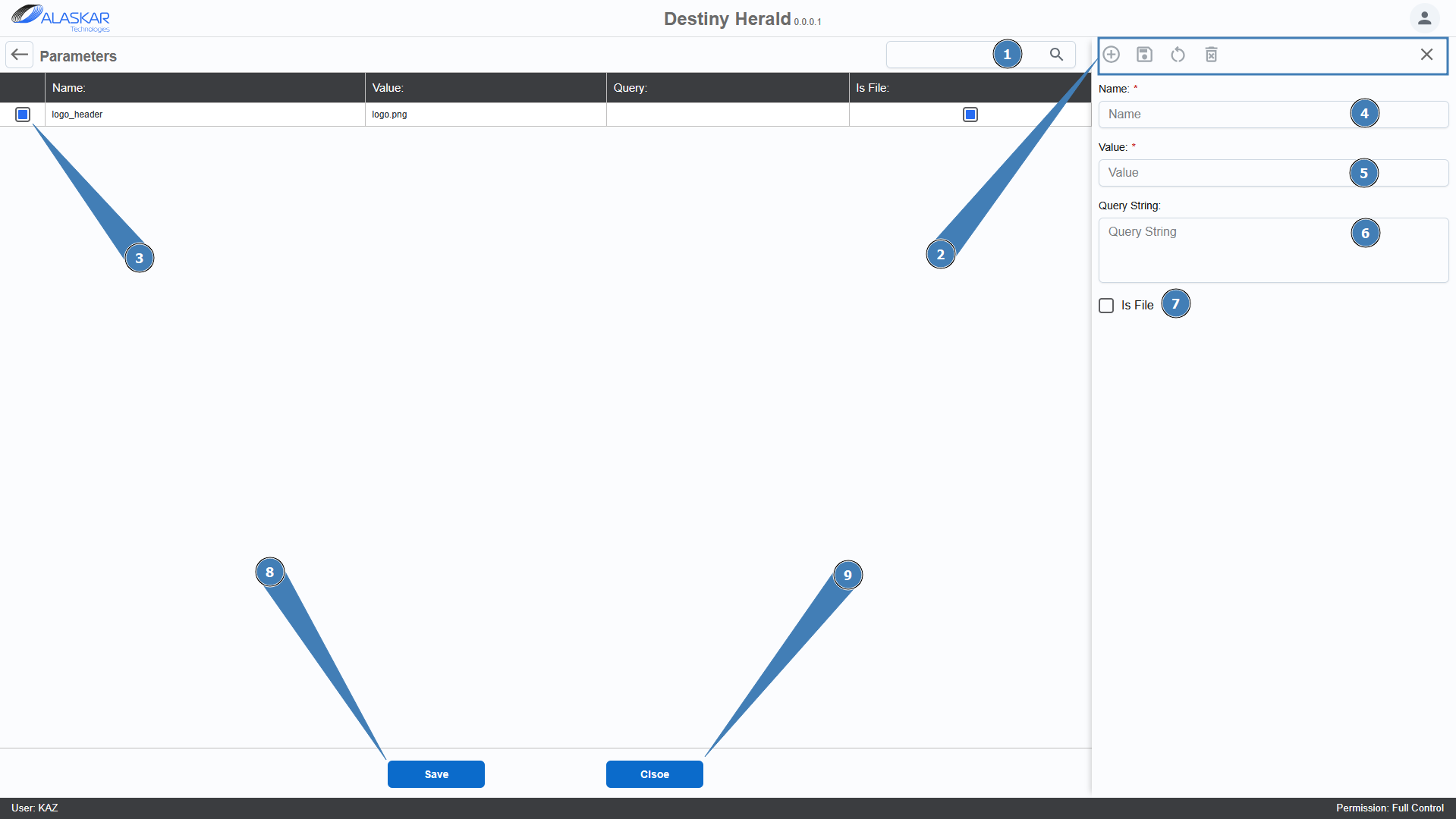Click the Clsoe button
This screenshot has height=819, width=1456.
[x=655, y=774]
